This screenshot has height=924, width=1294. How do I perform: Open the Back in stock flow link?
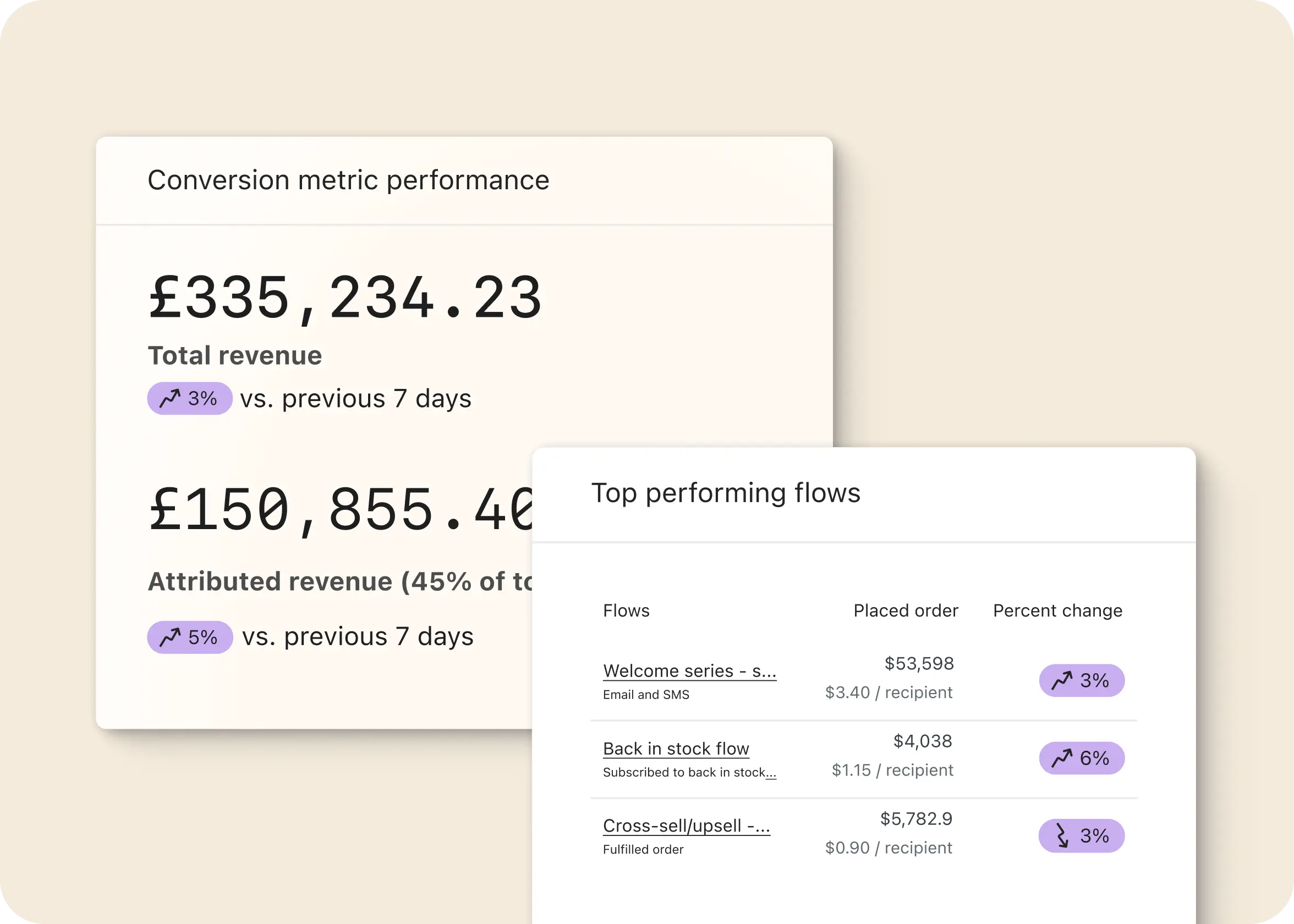[x=676, y=749]
